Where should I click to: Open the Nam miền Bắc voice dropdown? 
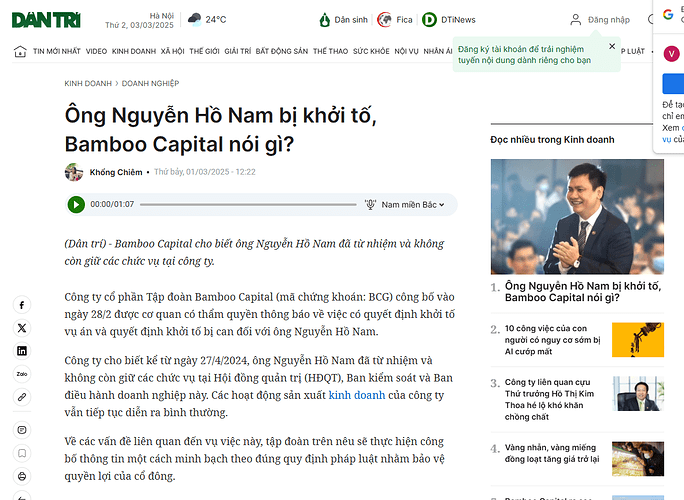click(413, 205)
